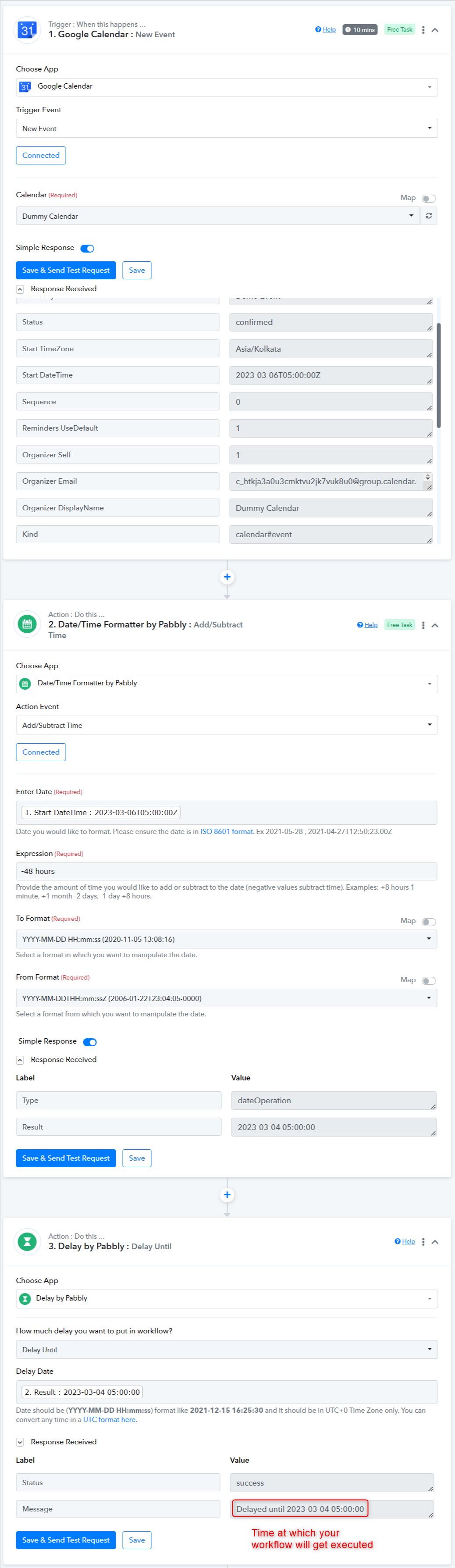This screenshot has width=455, height=1568.
Task: Open Action Event dropdown showing Add/Subtract Time
Action: pos(227,725)
